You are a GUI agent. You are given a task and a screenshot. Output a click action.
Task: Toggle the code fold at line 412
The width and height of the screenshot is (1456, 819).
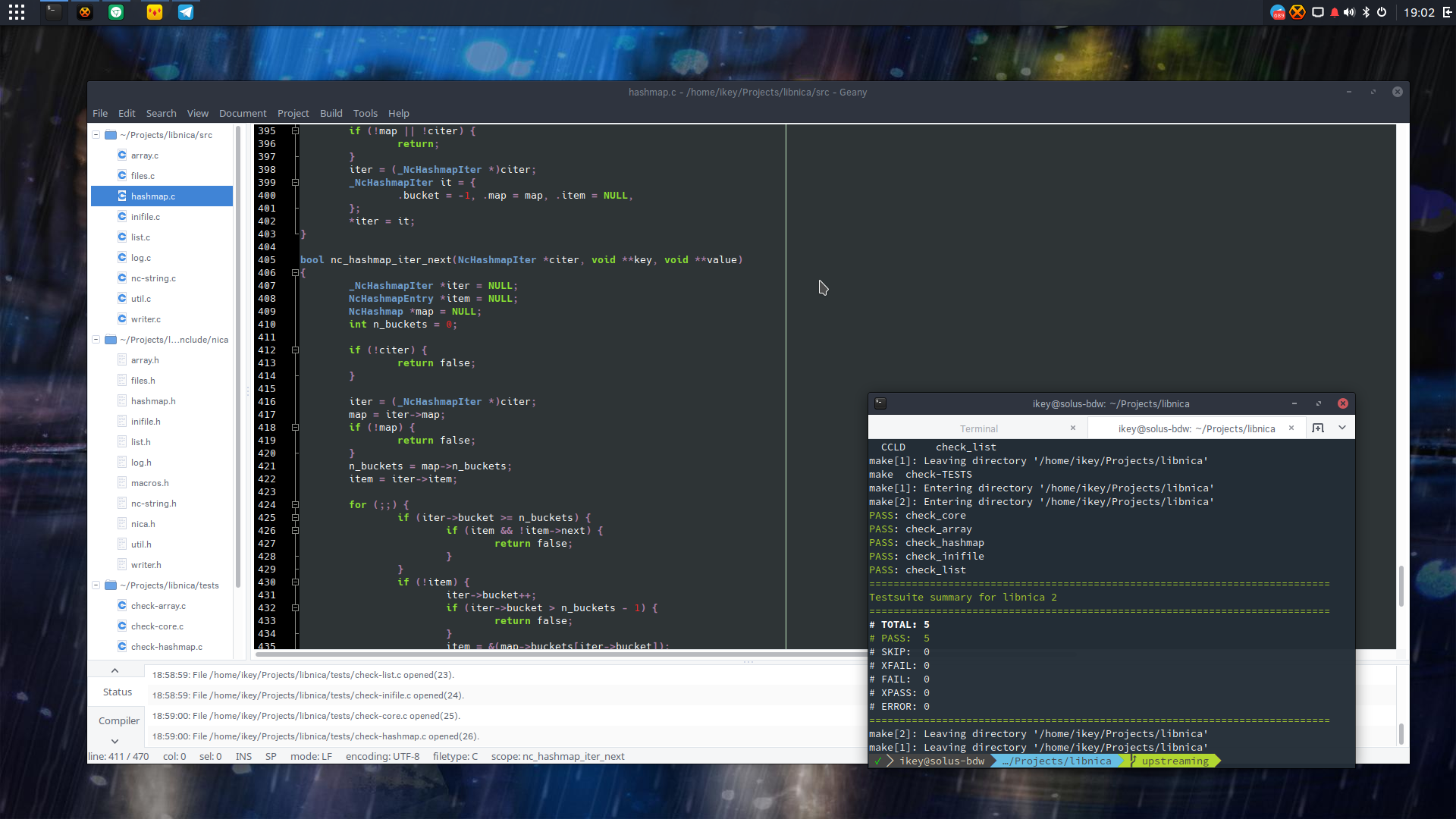tap(295, 350)
